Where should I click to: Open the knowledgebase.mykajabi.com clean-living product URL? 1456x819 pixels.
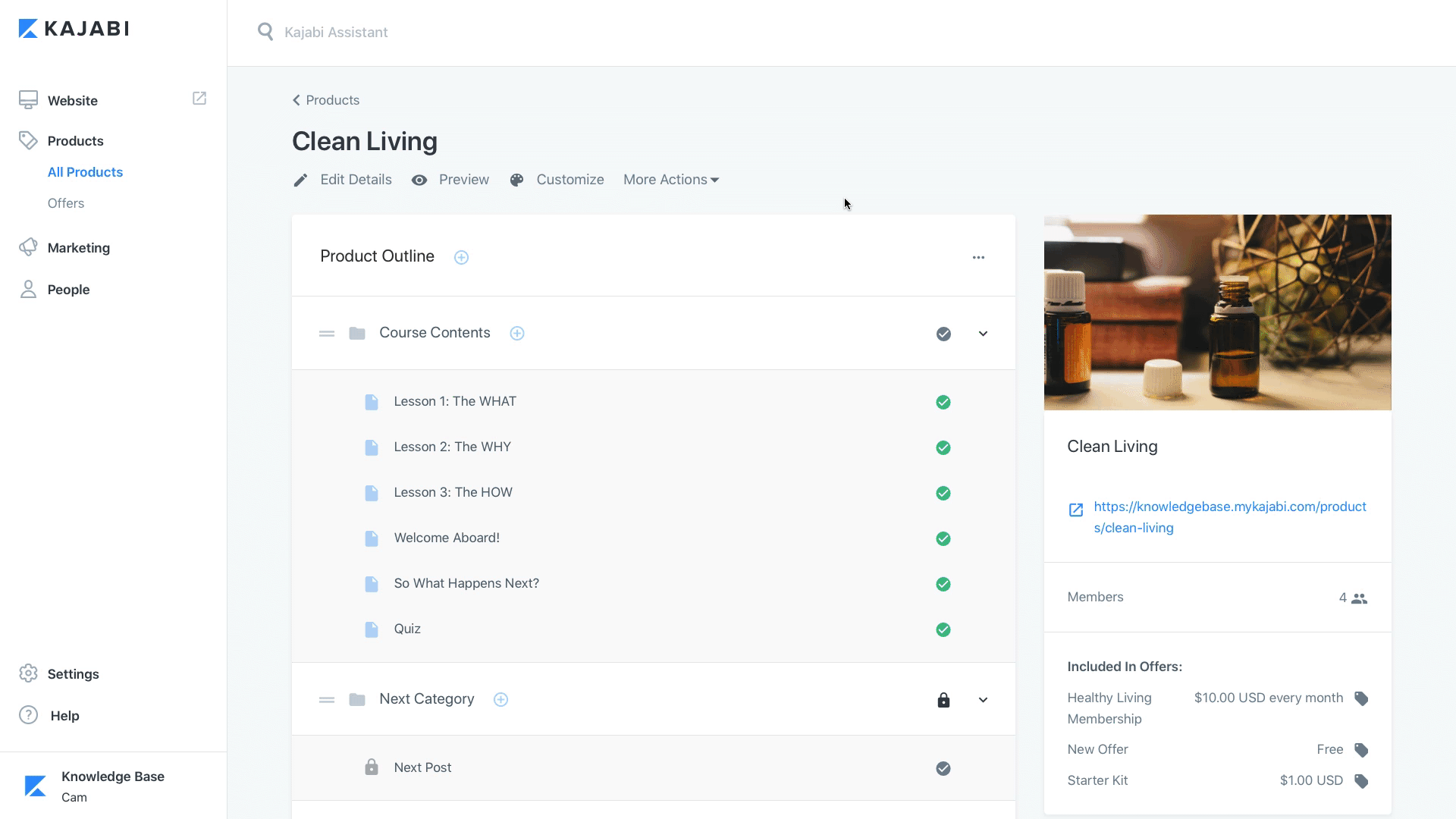[1229, 517]
